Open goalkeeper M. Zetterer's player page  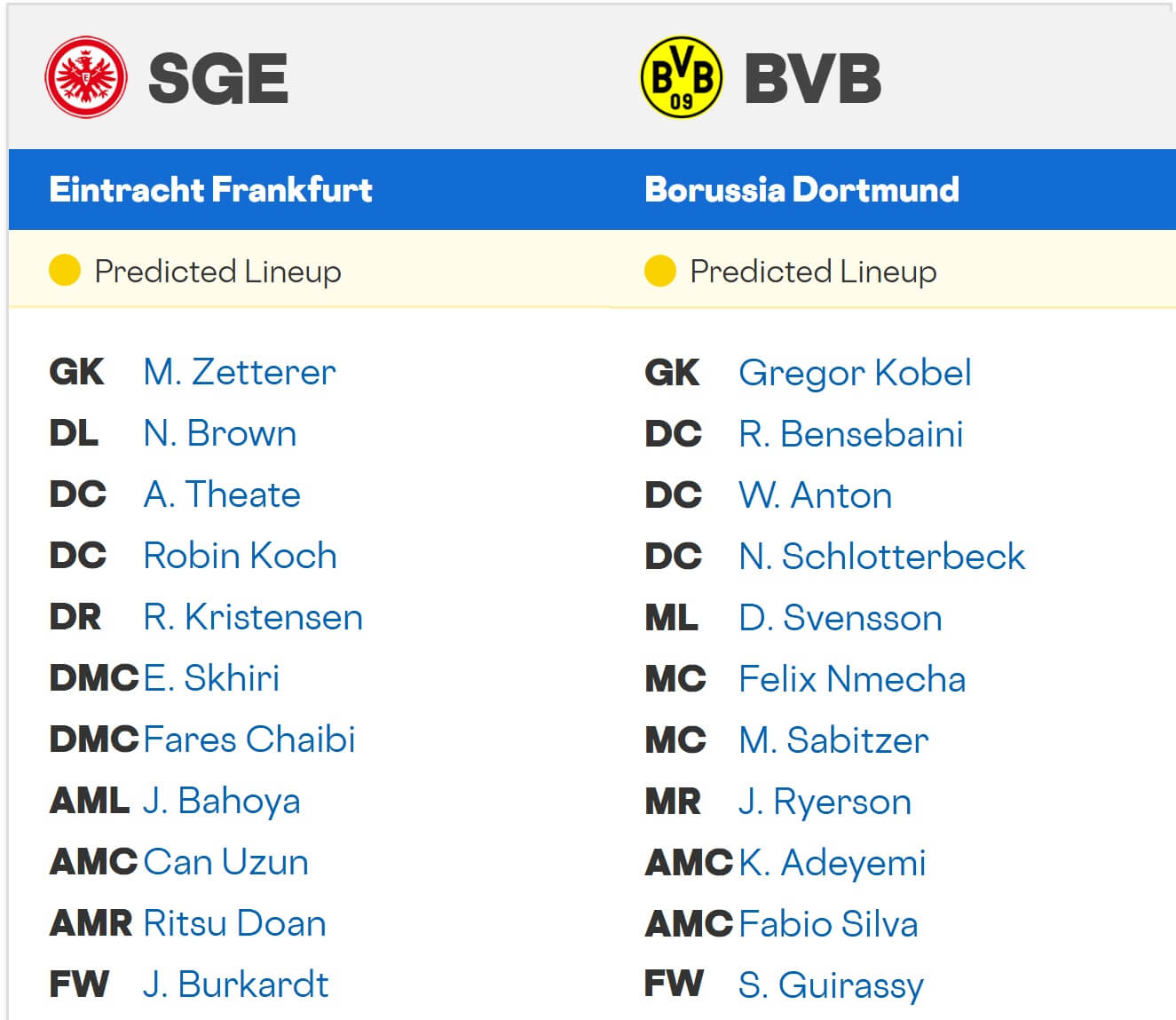pos(240,372)
